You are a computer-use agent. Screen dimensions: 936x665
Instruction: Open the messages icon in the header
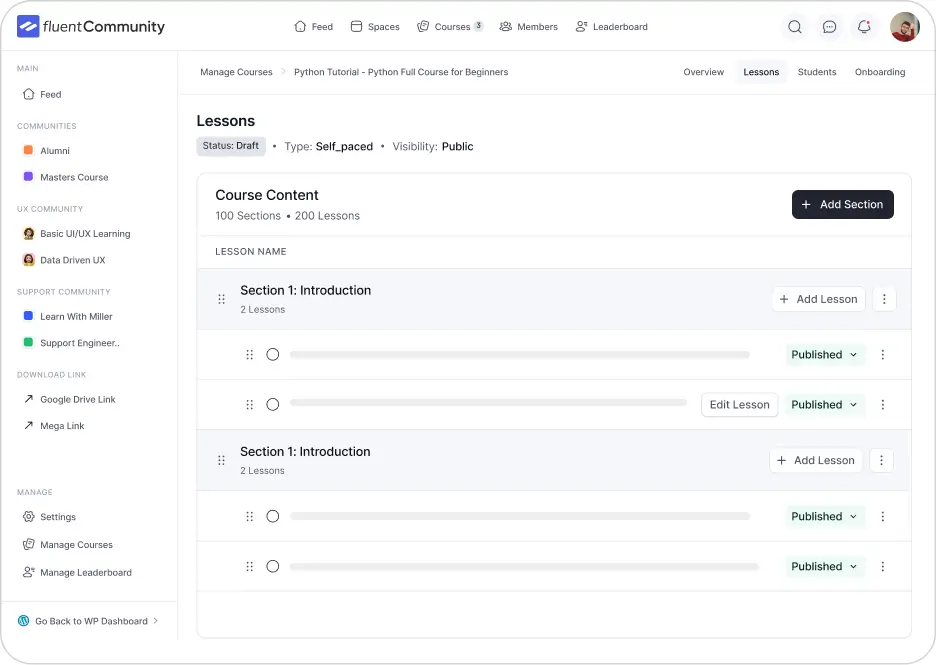[x=830, y=27]
